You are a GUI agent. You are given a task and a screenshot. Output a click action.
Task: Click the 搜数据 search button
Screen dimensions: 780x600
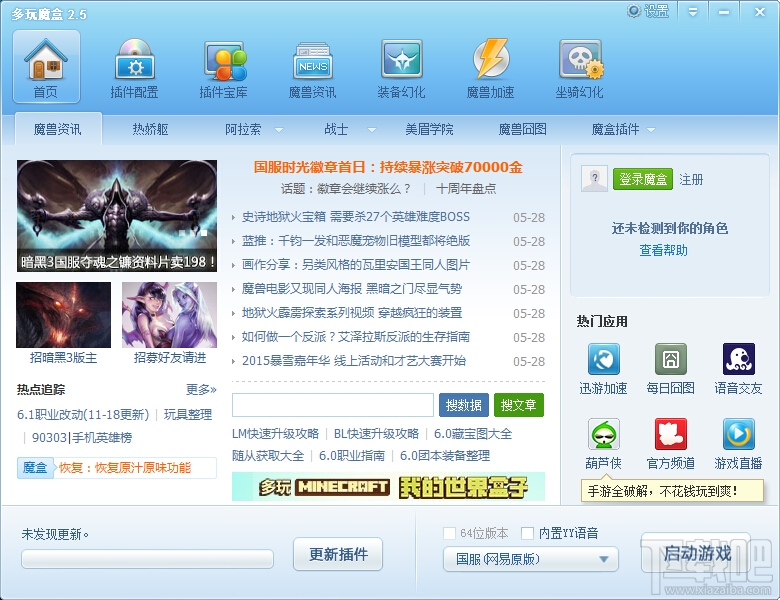coord(464,405)
